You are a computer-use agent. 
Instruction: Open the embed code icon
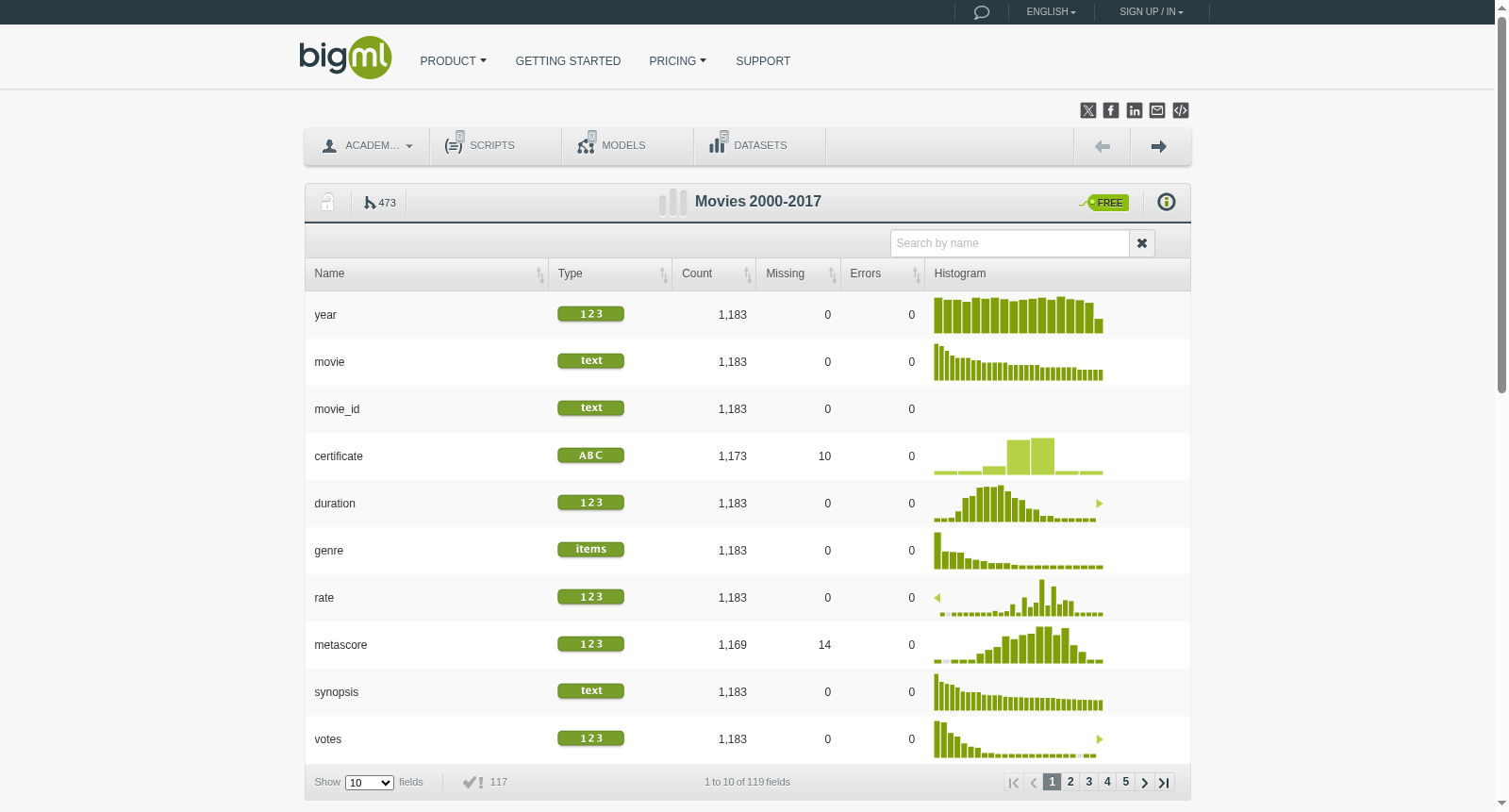(x=1181, y=110)
